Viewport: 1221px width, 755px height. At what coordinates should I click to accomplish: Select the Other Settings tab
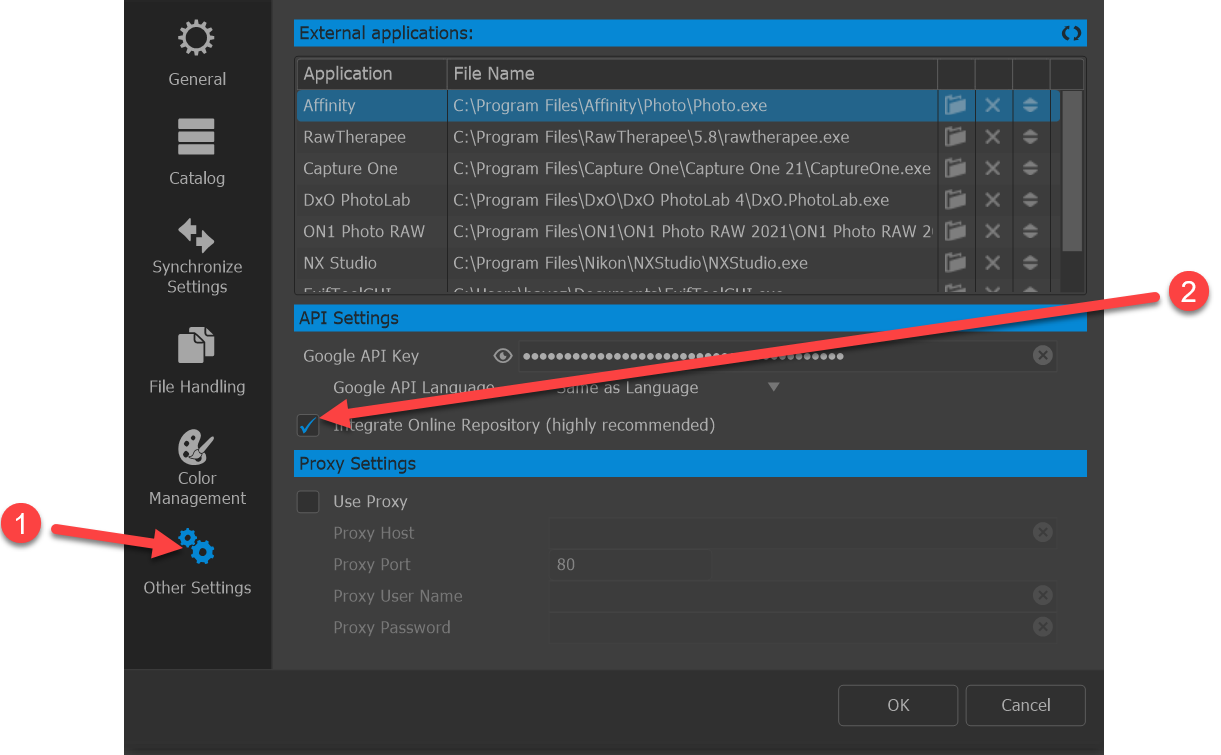tap(197, 562)
